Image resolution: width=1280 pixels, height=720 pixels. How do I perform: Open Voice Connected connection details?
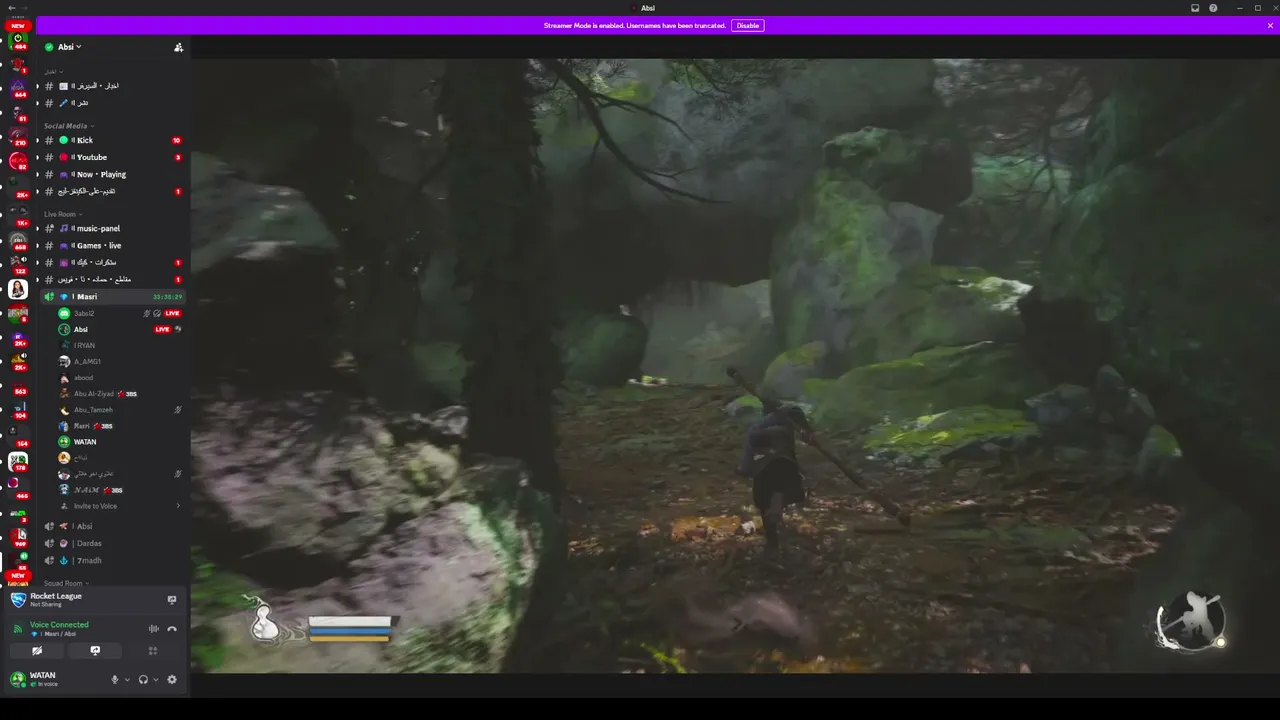[x=59, y=625]
